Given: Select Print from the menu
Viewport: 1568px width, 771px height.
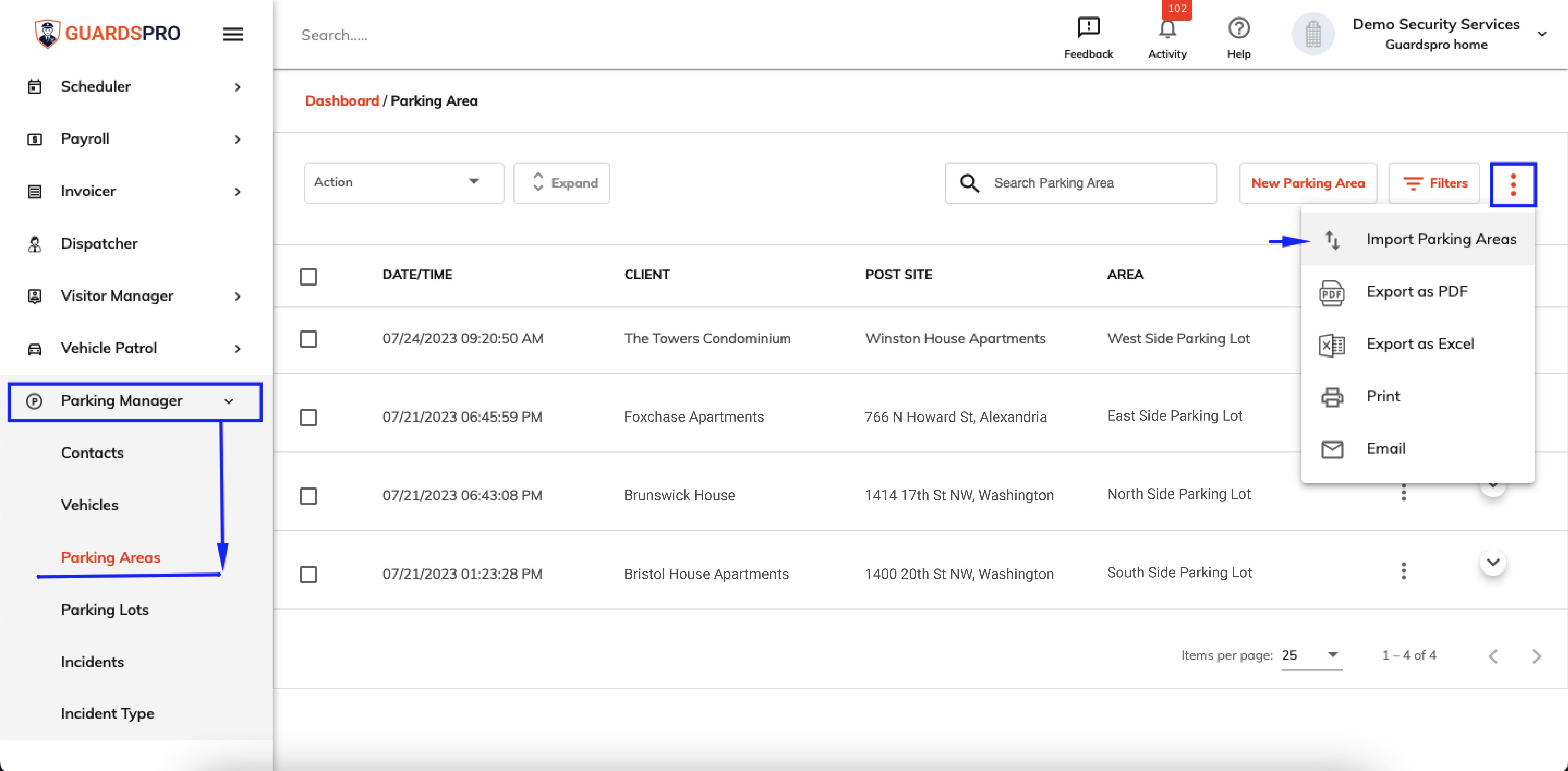Looking at the screenshot, I should (x=1418, y=396).
